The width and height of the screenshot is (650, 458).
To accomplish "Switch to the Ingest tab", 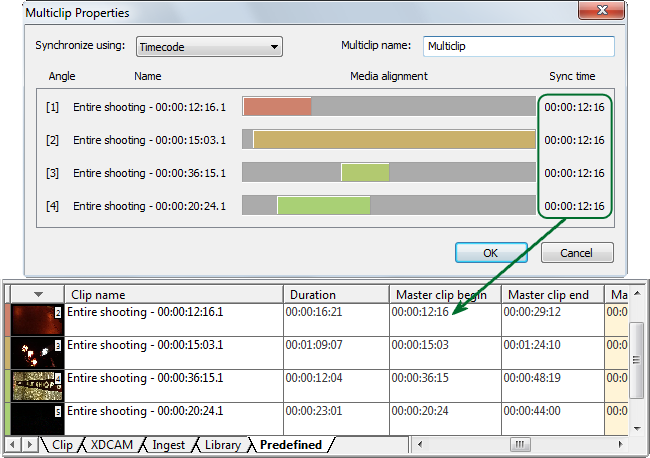I will [168, 445].
